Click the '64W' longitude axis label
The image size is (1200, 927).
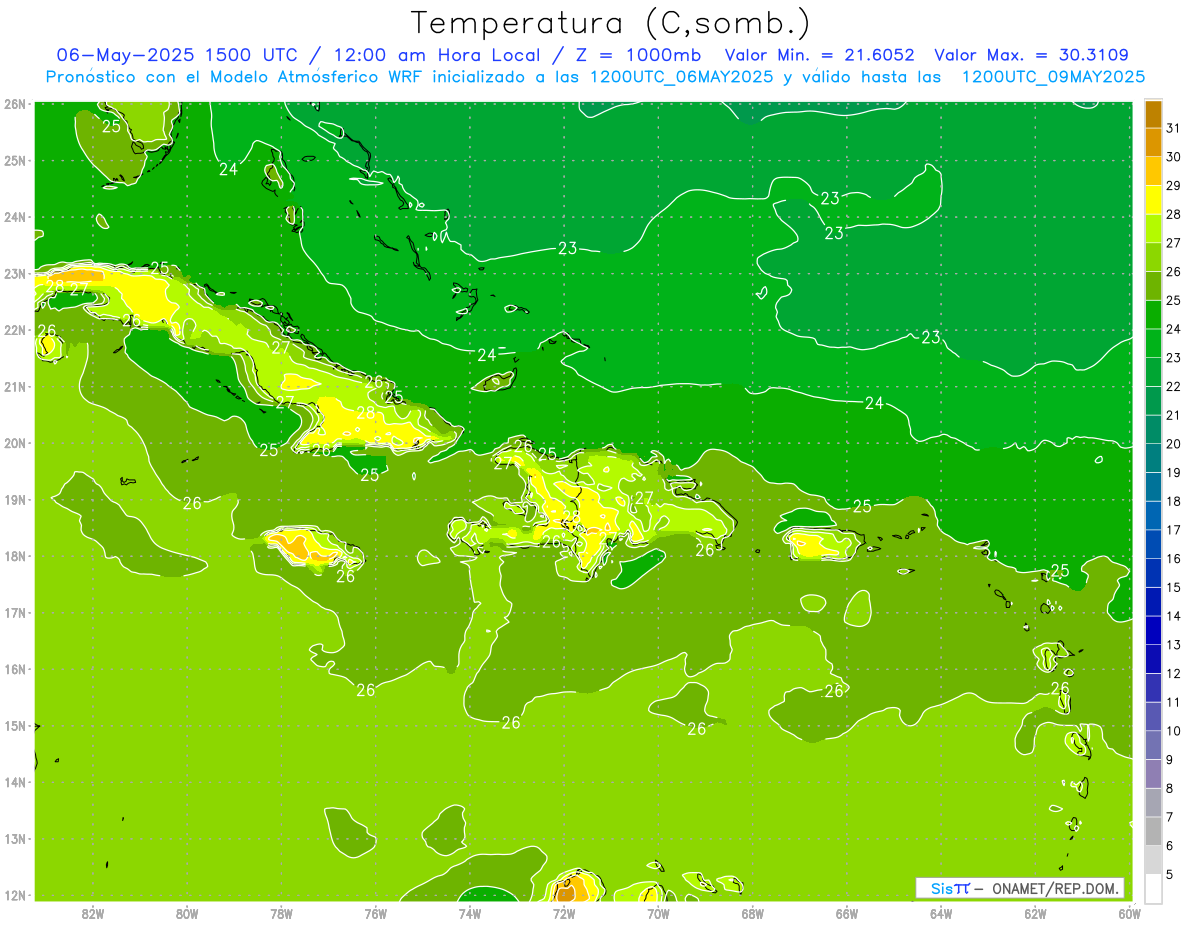pos(941,913)
